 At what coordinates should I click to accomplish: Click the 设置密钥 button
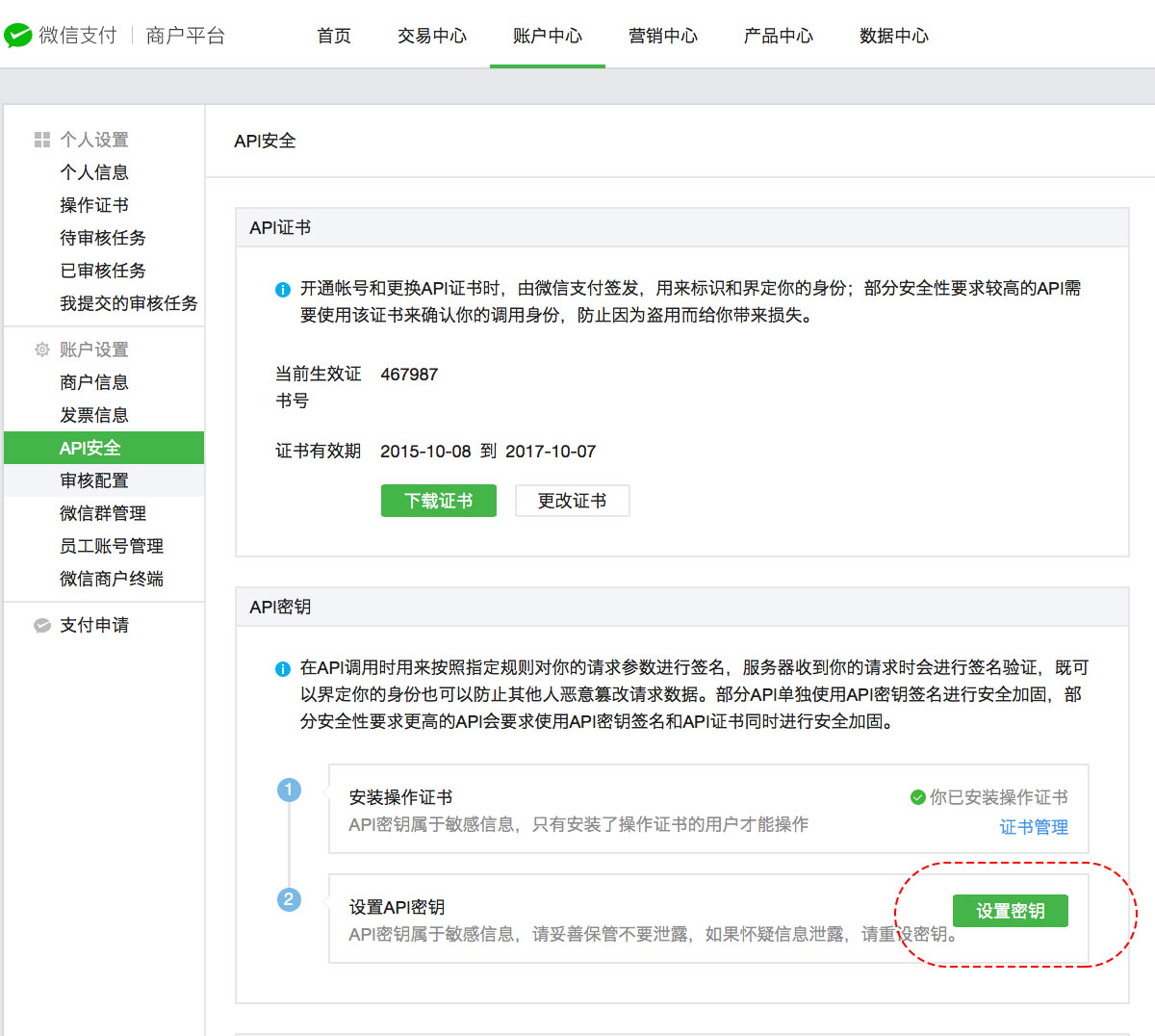pyautogui.click(x=1011, y=911)
